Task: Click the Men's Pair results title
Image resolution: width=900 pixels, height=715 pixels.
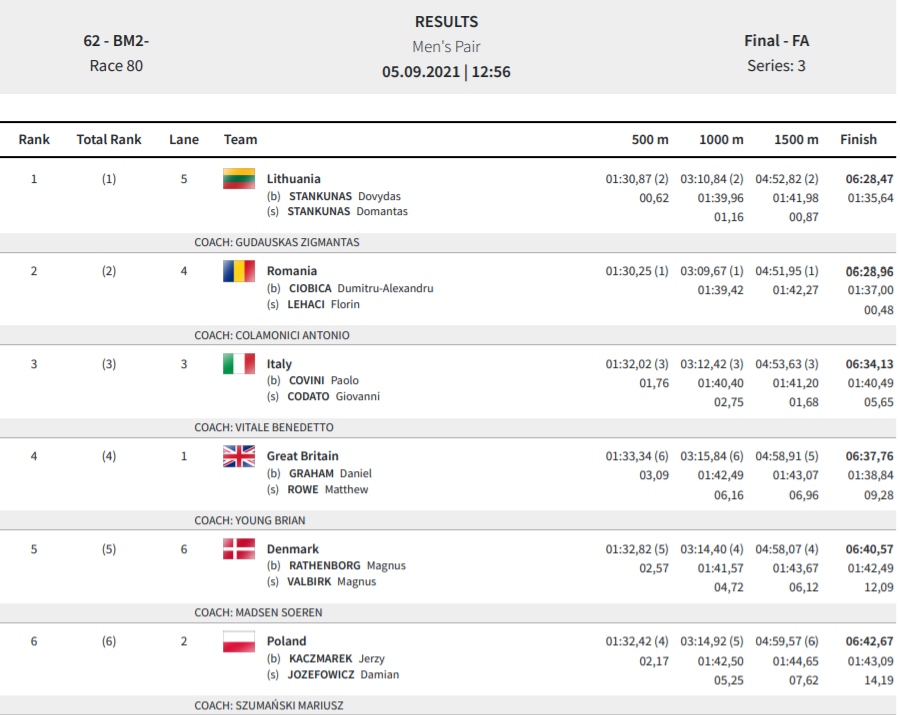Action: pos(446,46)
